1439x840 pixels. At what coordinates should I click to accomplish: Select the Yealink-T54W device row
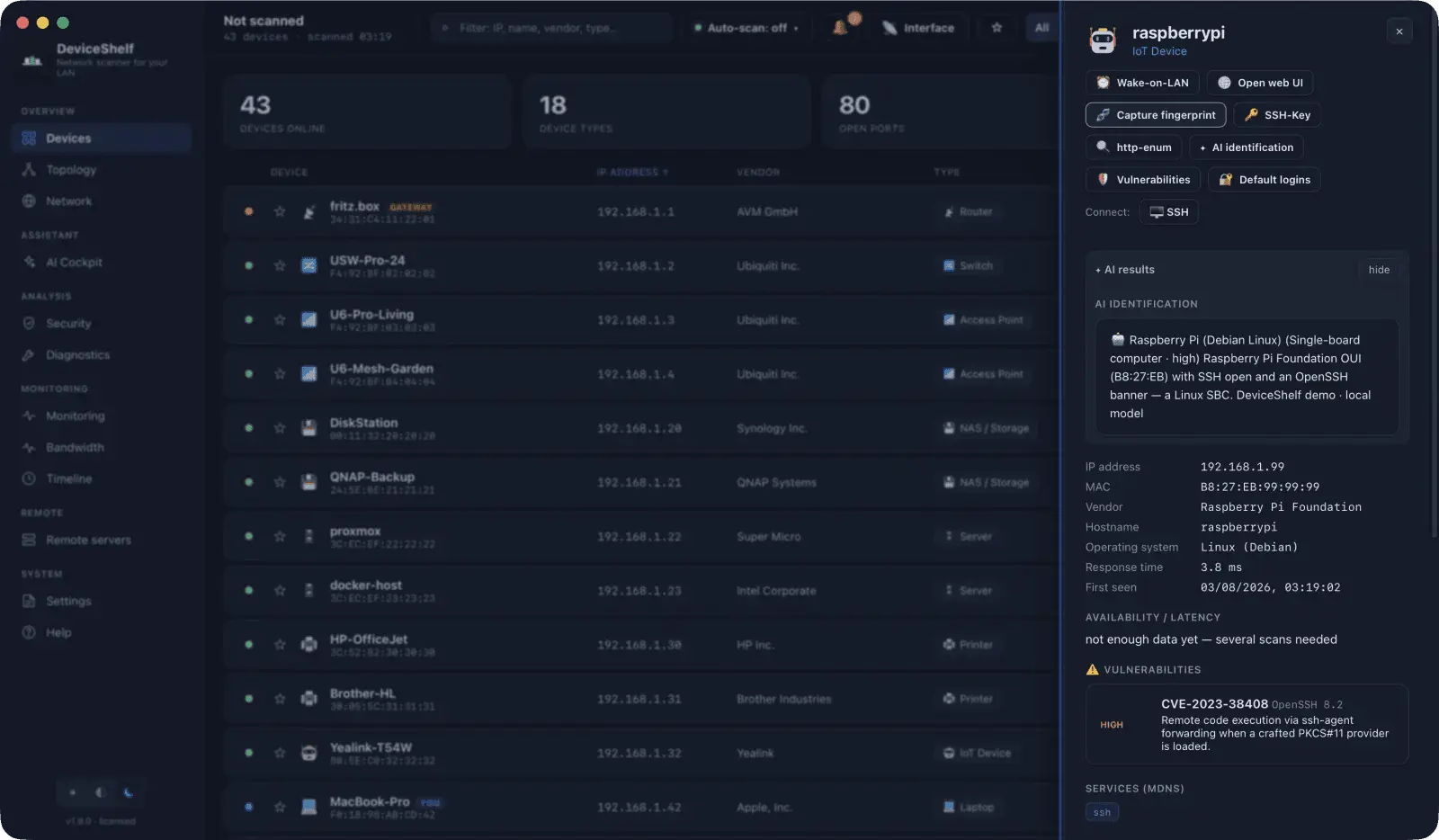(x=640, y=754)
